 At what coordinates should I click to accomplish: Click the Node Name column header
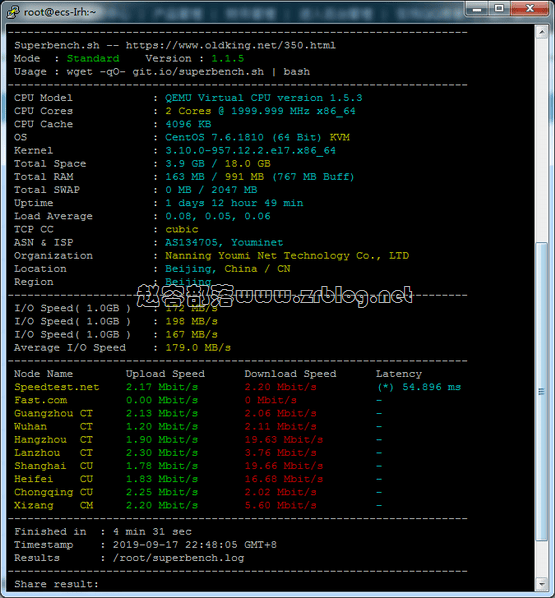[43, 374]
